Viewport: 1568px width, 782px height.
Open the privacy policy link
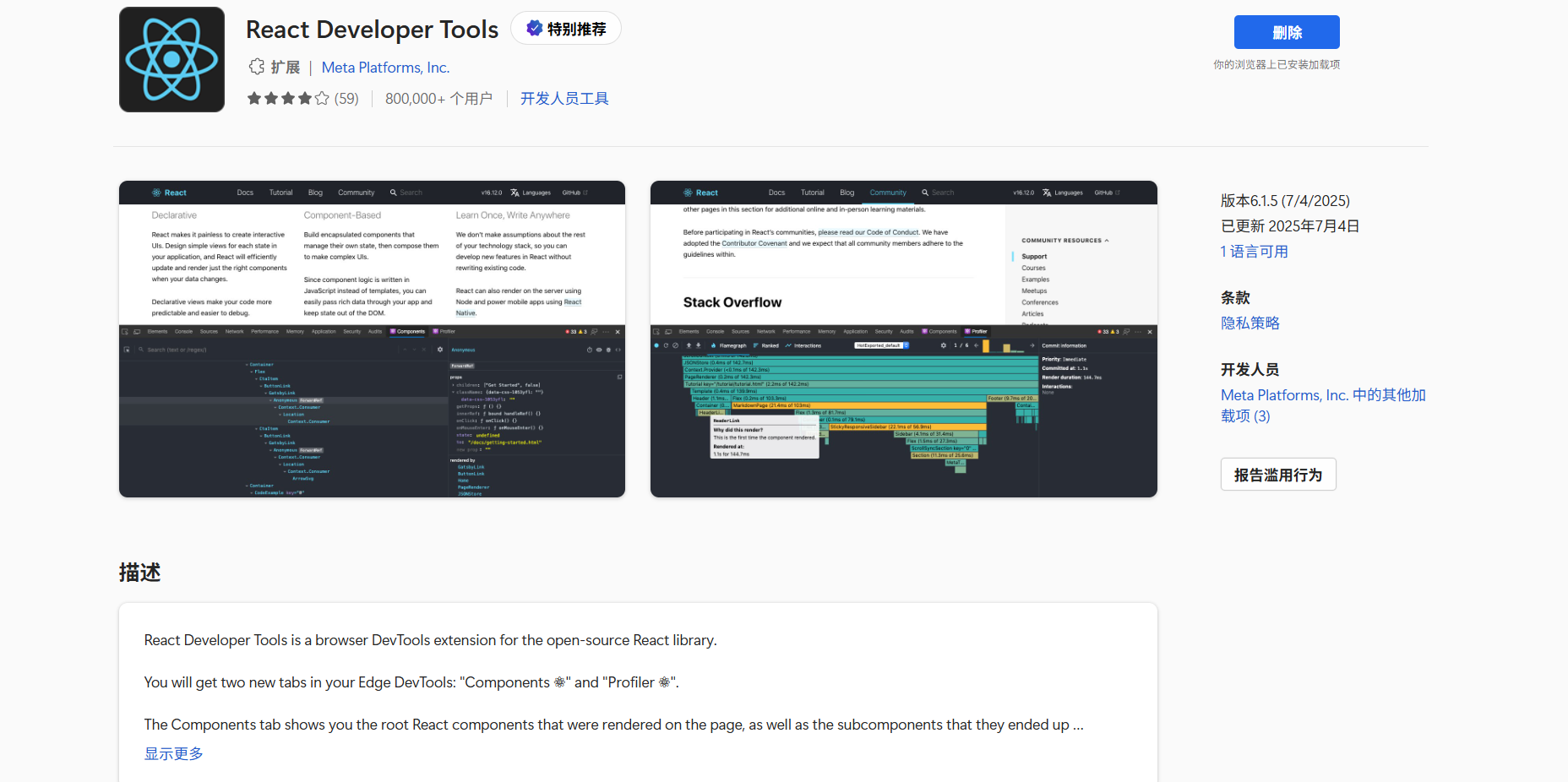[x=1250, y=323]
